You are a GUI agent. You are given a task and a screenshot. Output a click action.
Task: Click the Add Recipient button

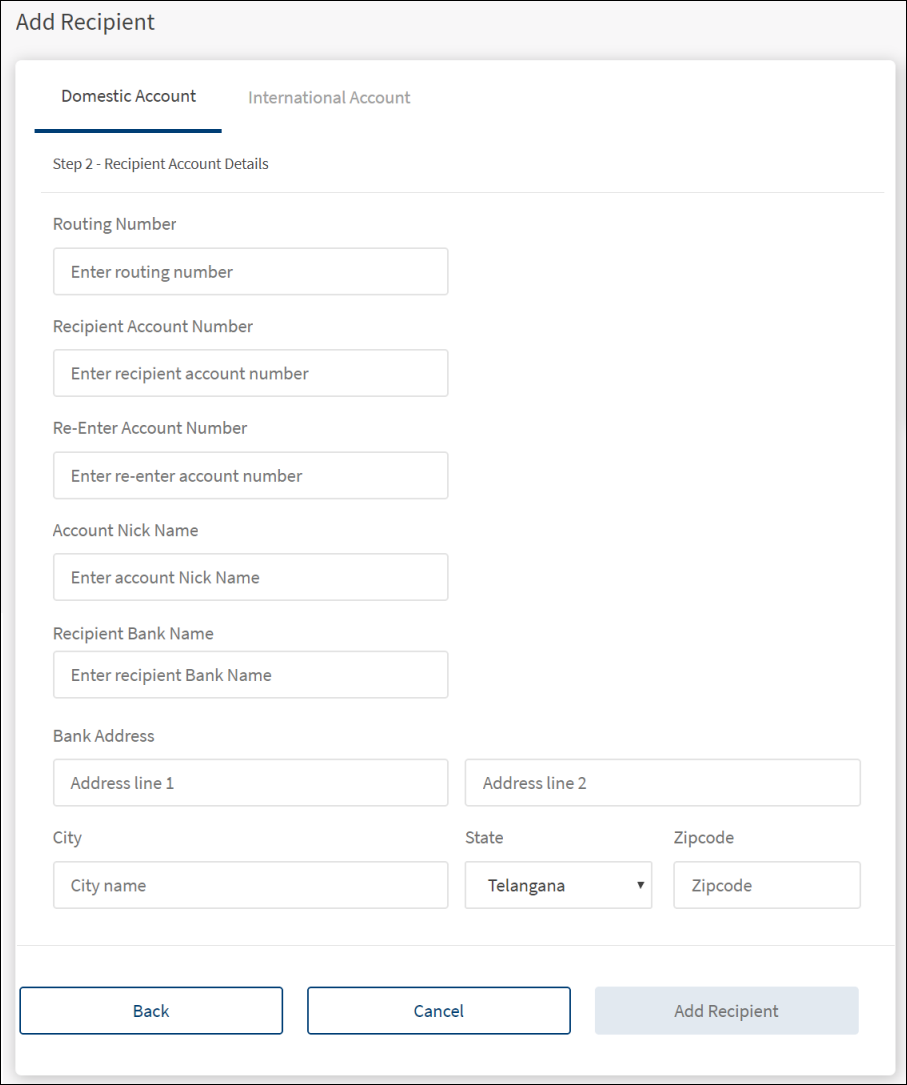(x=726, y=1011)
